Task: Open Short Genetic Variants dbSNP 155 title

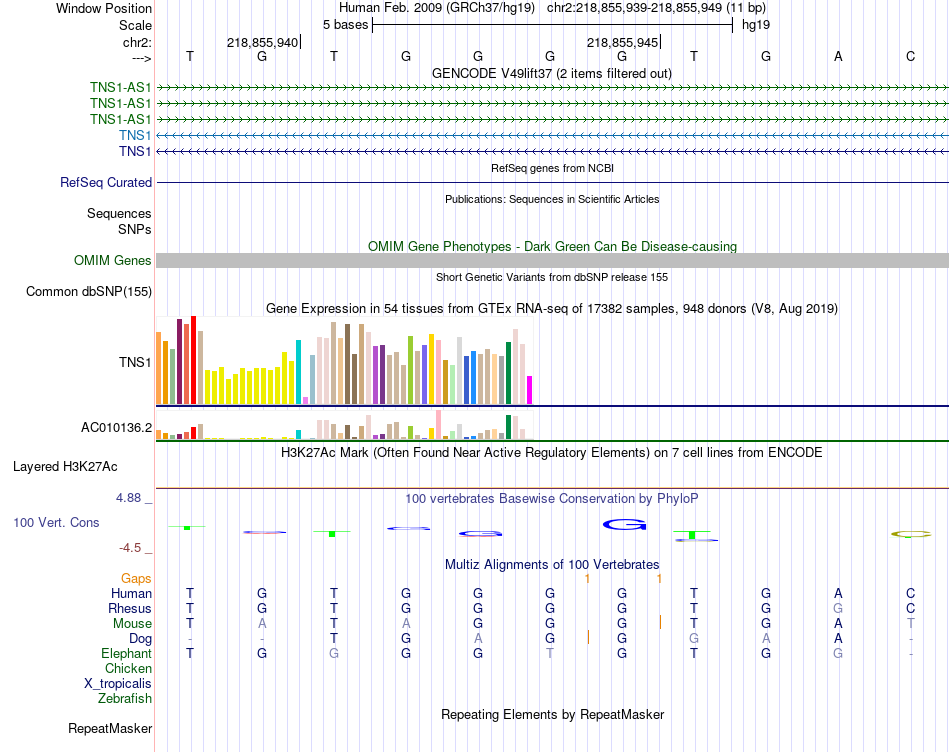Action: (x=552, y=277)
